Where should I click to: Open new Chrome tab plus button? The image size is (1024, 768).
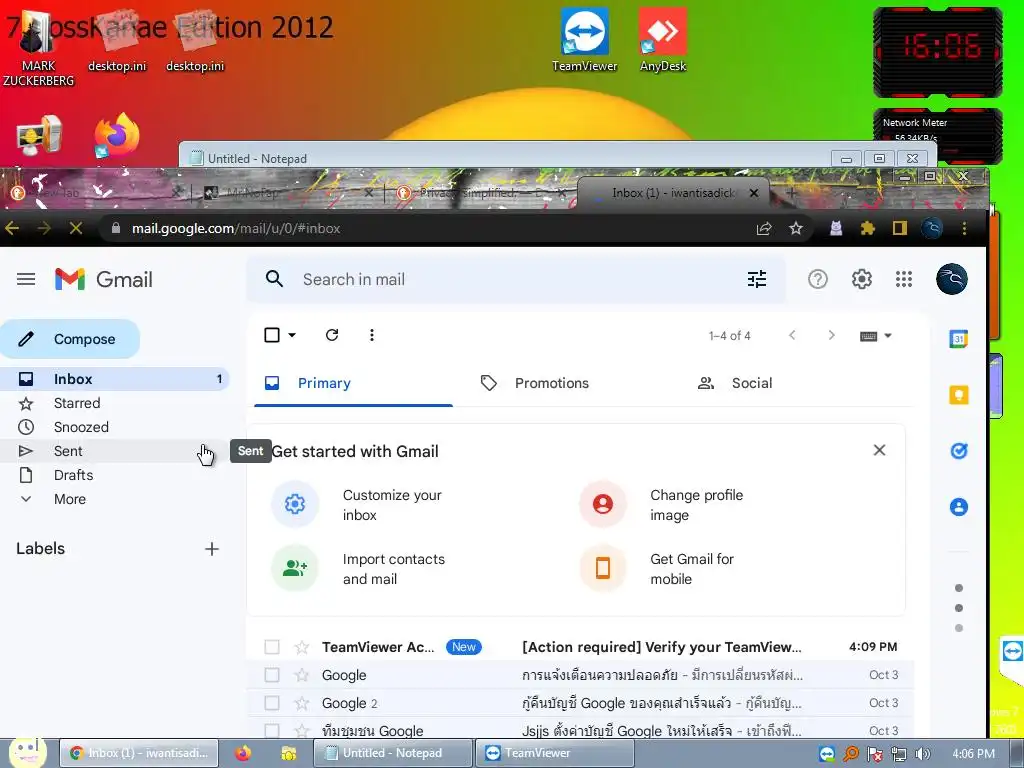(791, 193)
